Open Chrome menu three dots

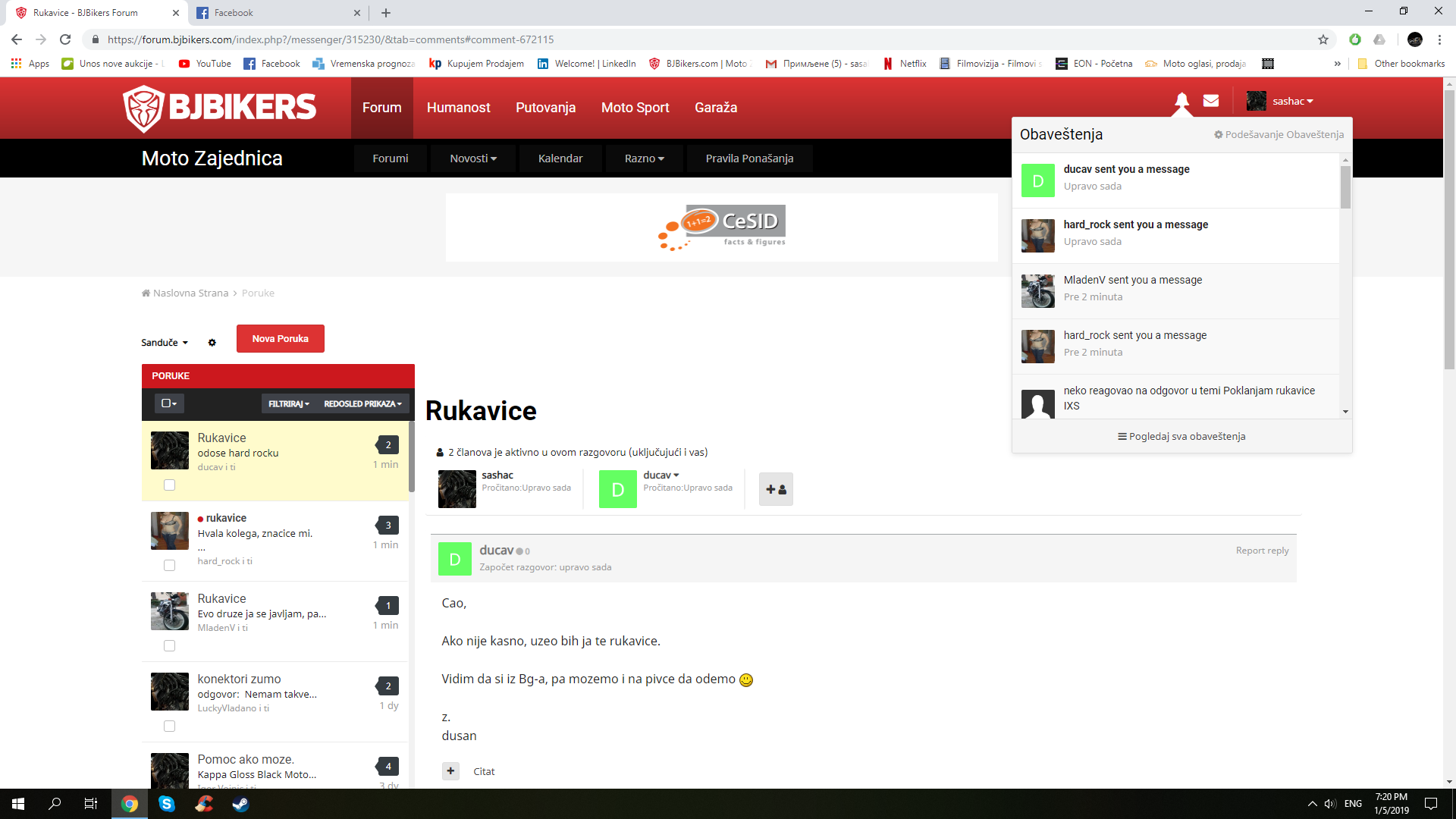1439,39
